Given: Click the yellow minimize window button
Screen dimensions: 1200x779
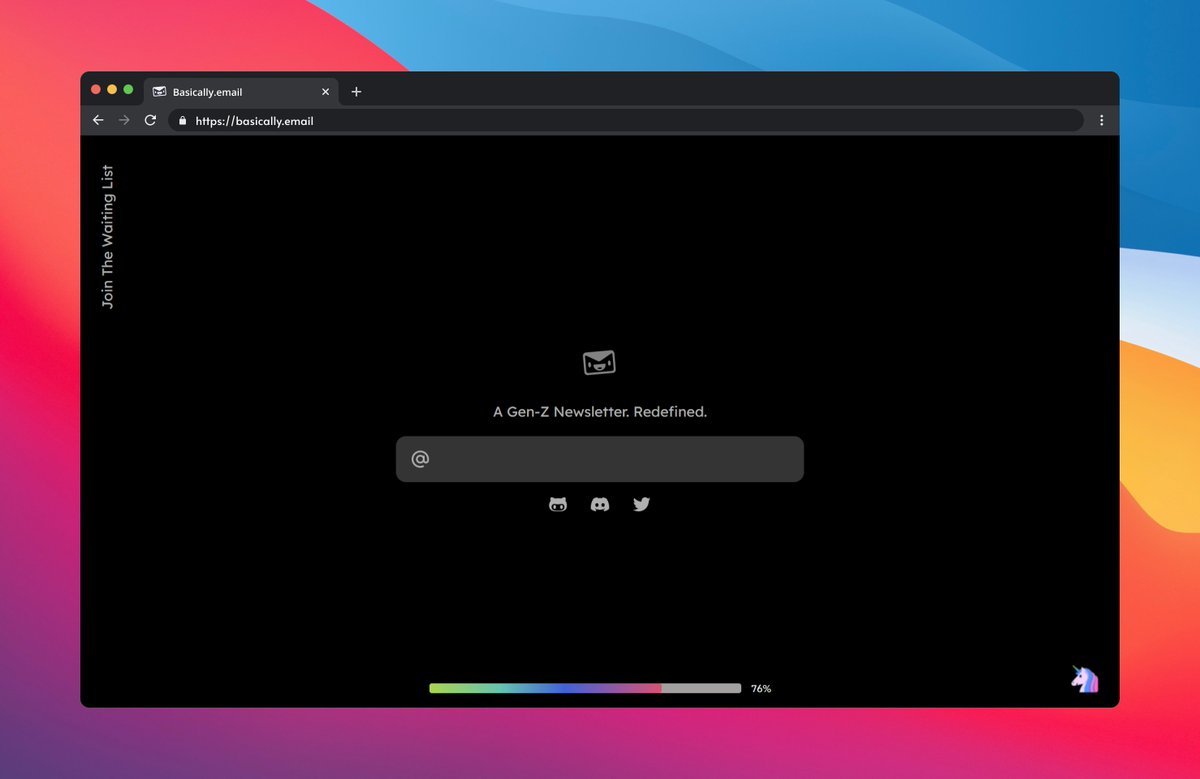Looking at the screenshot, I should tap(112, 89).
